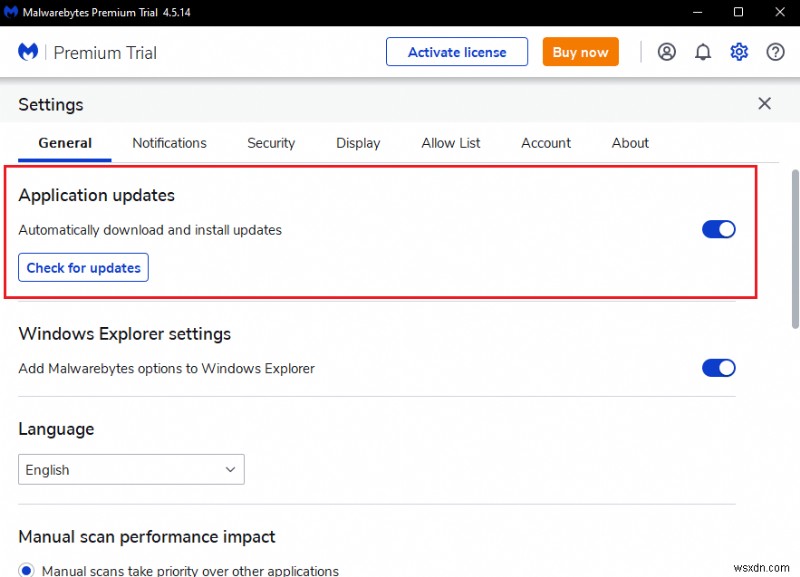Go to the Account tab
This screenshot has height=577, width=800.
pos(546,143)
